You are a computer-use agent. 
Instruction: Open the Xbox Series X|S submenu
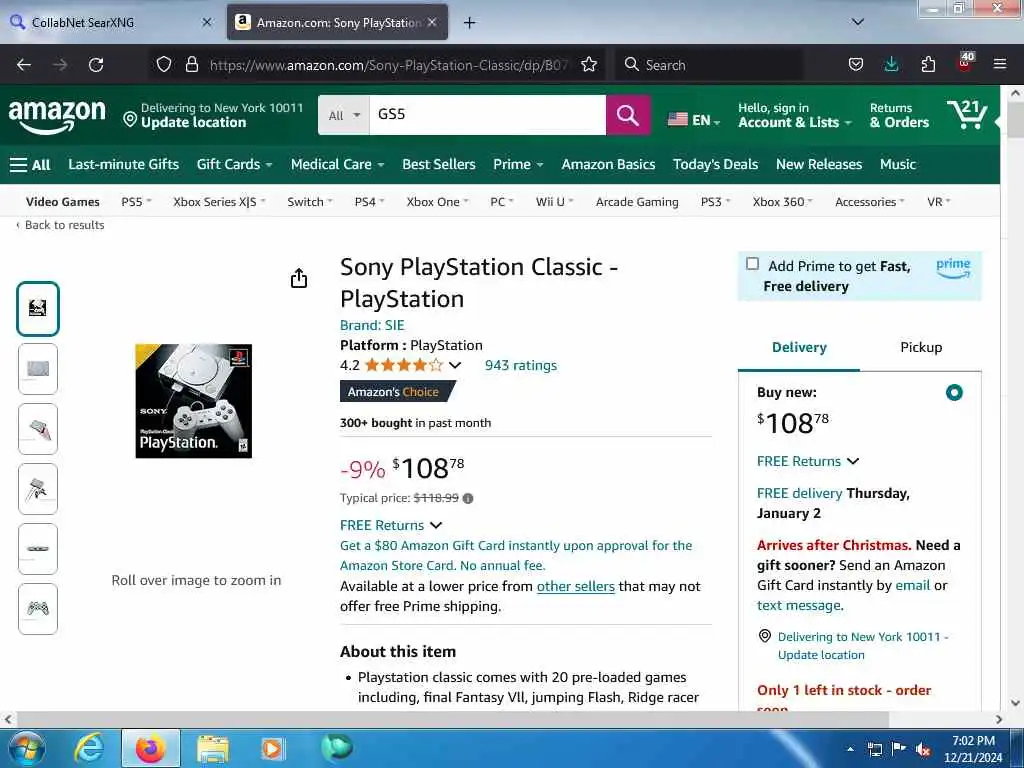tap(219, 202)
